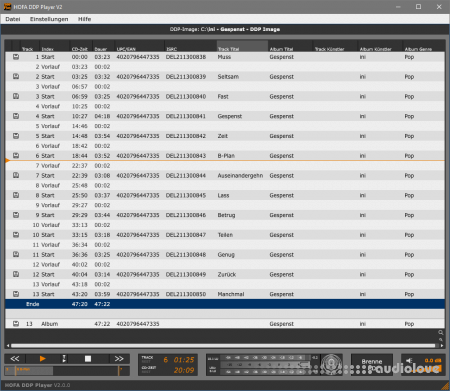450x391 pixels.
Task: Click track title Auseinandergehn
Action: tap(240, 175)
